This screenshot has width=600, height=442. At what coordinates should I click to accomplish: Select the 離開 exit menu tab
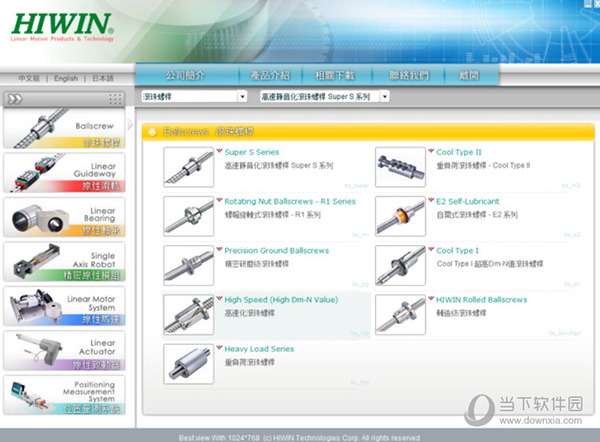pyautogui.click(x=469, y=75)
